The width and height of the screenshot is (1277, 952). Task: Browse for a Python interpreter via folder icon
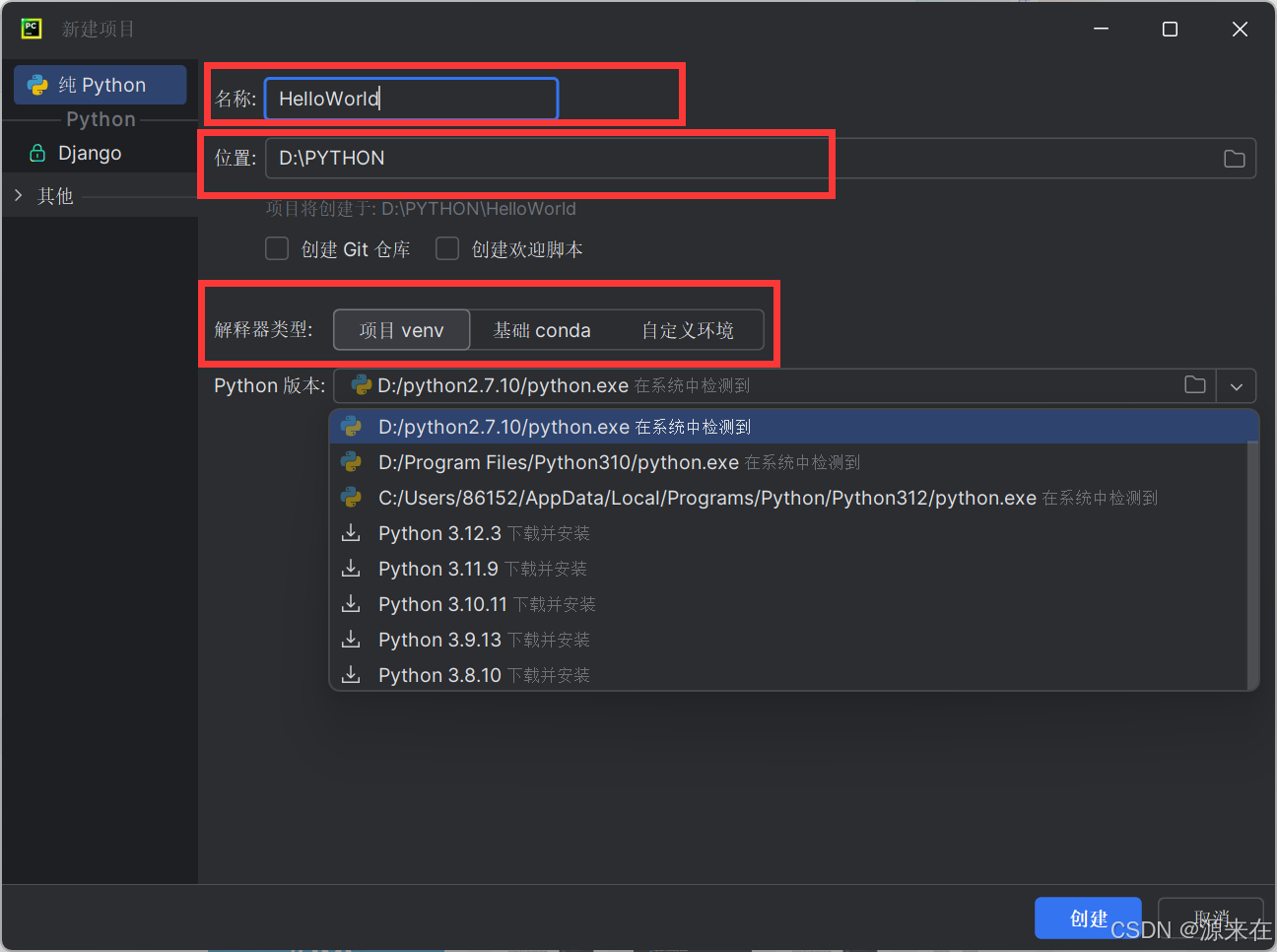point(1195,385)
